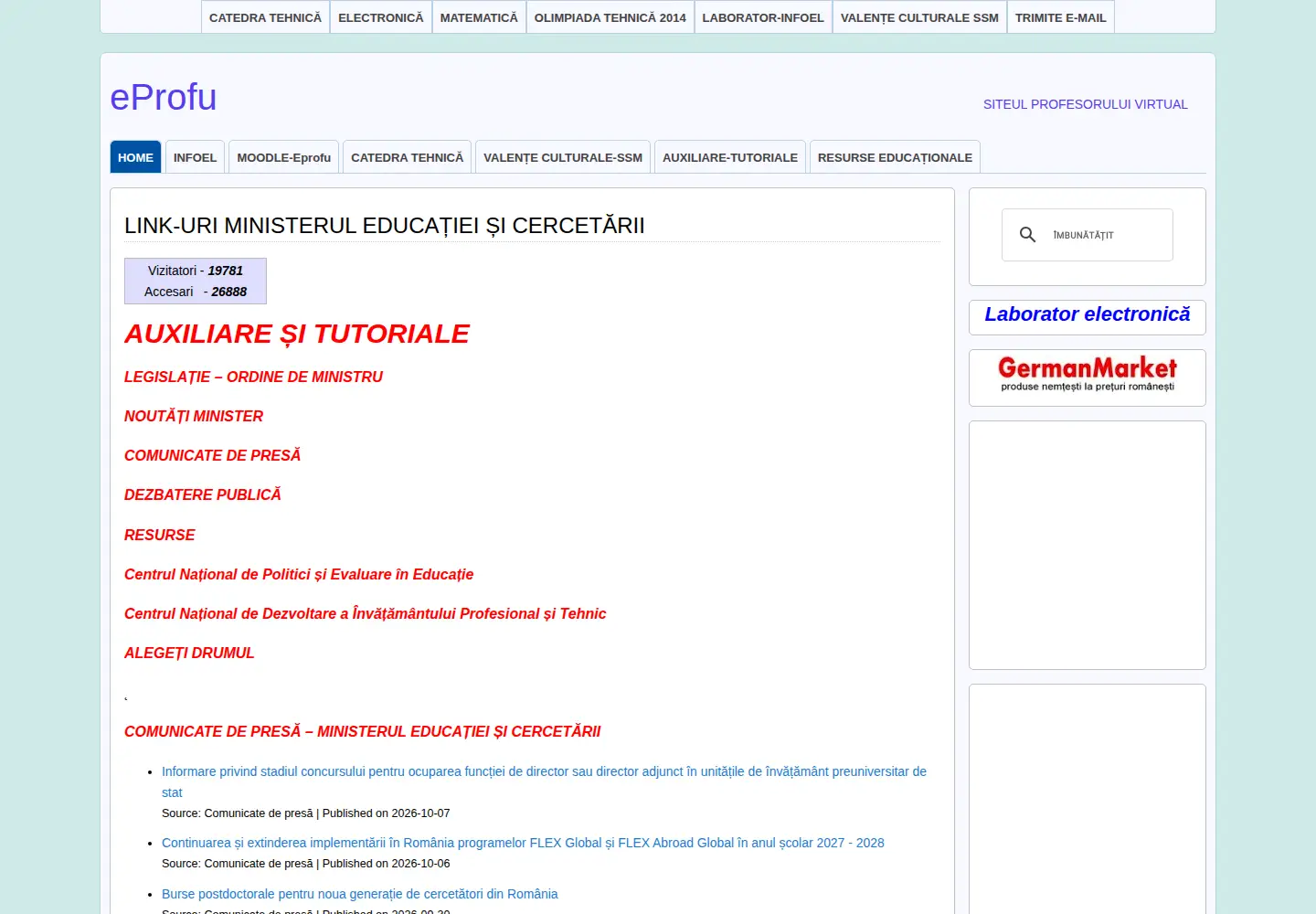Image resolution: width=1316 pixels, height=914 pixels.
Task: Open VALENȚE CULTURALE-SSM tab
Action: coord(563,157)
